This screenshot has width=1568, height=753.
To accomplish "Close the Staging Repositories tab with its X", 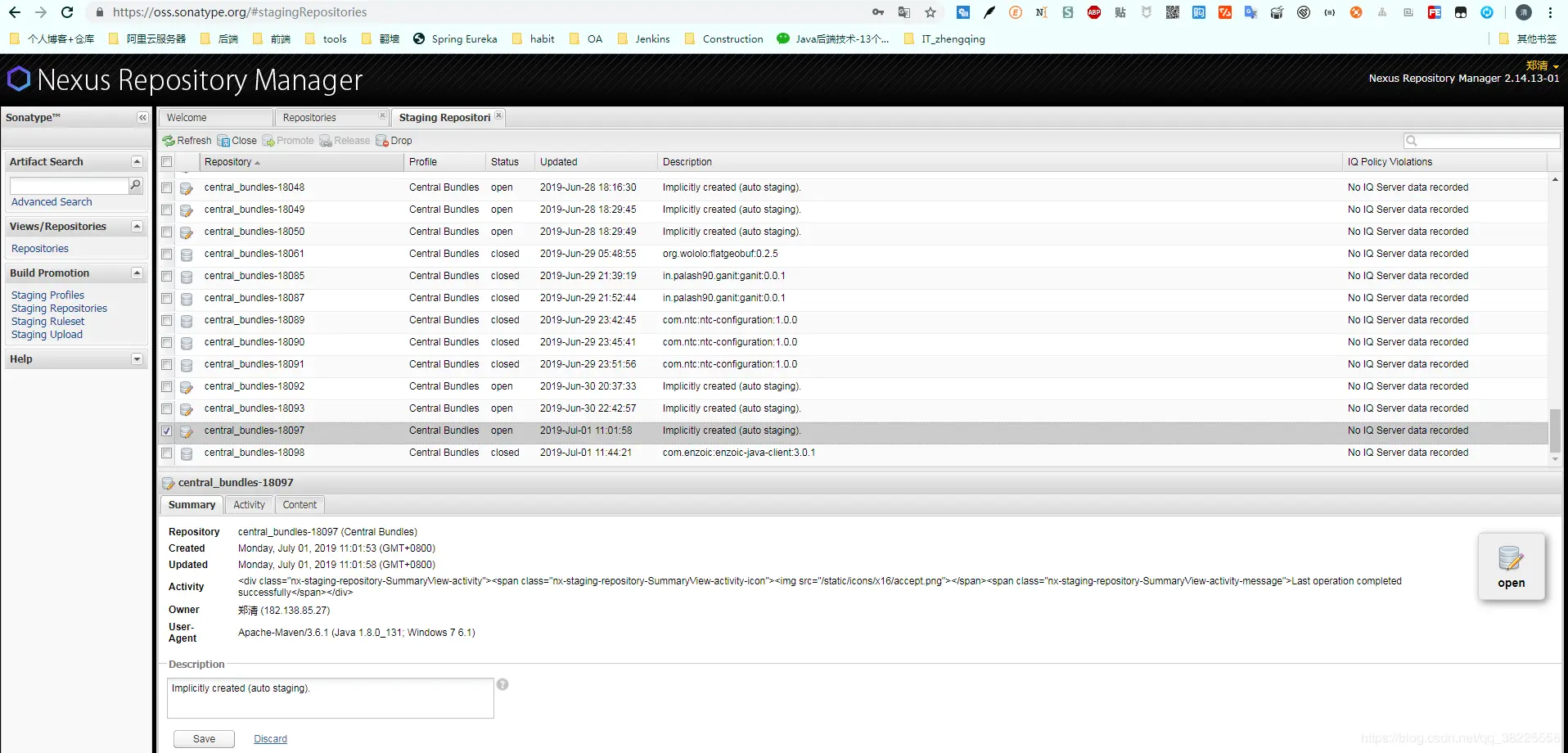I will 498,116.
